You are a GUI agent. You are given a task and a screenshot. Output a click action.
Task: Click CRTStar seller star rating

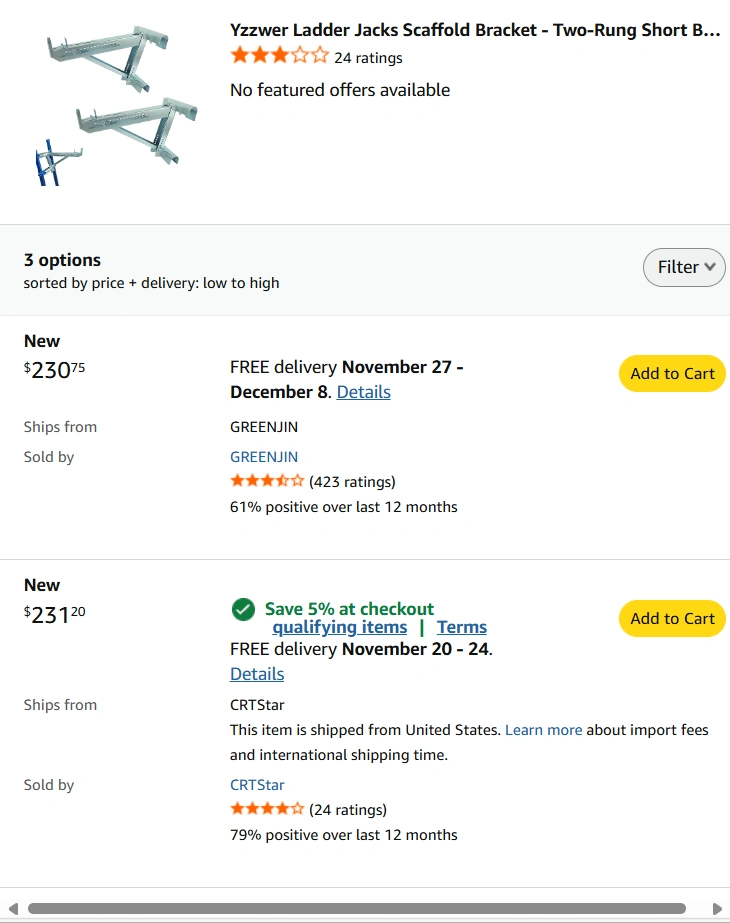[267, 809]
